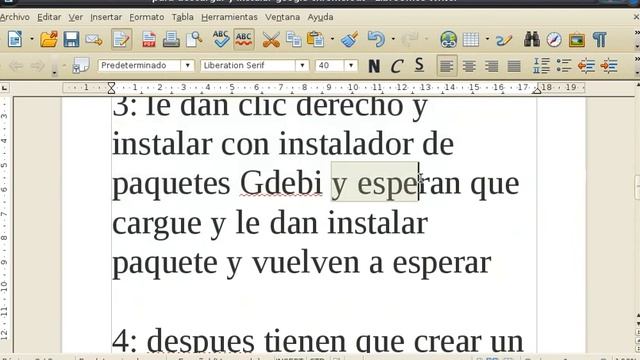Activate the clone formatting paintbrush
This screenshot has width=640, height=360.
349,40
